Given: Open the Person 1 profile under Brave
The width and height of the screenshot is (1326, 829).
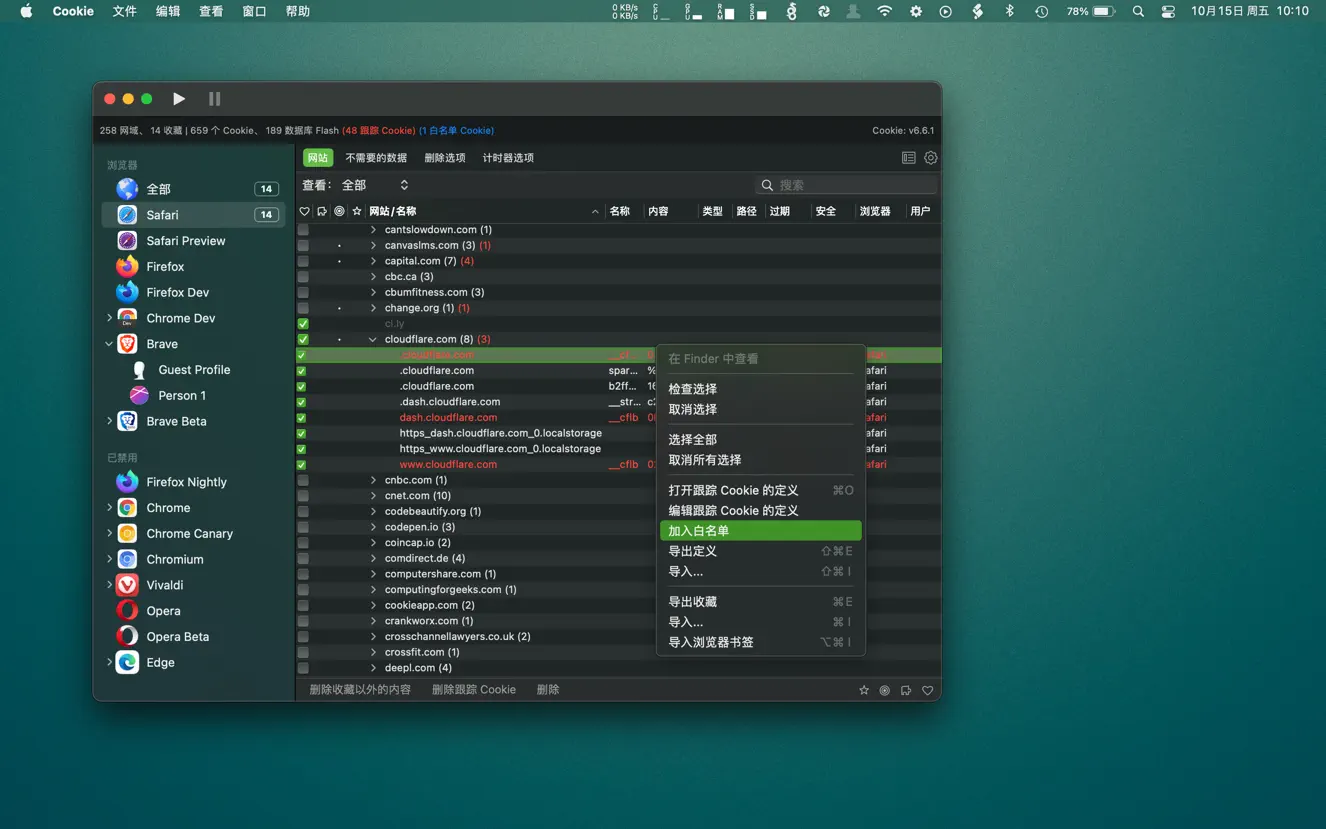Looking at the screenshot, I should [182, 396].
